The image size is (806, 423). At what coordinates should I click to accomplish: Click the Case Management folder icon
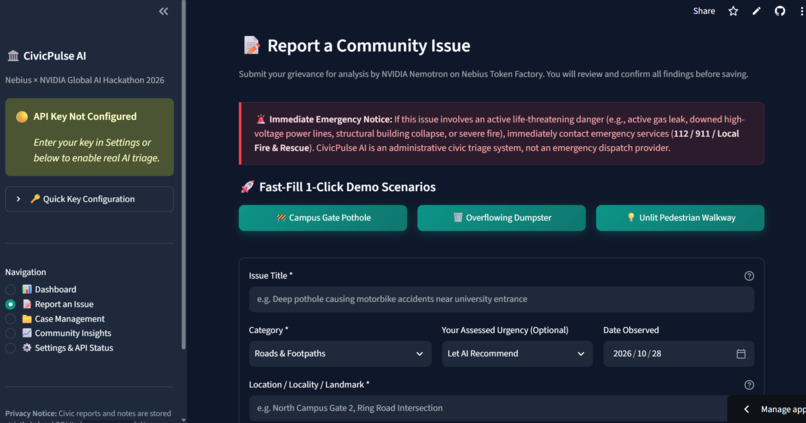coord(27,319)
